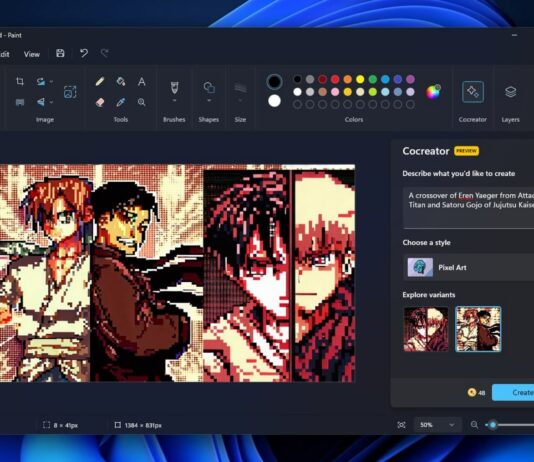Click the first empty custom color slot
This screenshot has width=534, height=462.
pyautogui.click(x=297, y=105)
